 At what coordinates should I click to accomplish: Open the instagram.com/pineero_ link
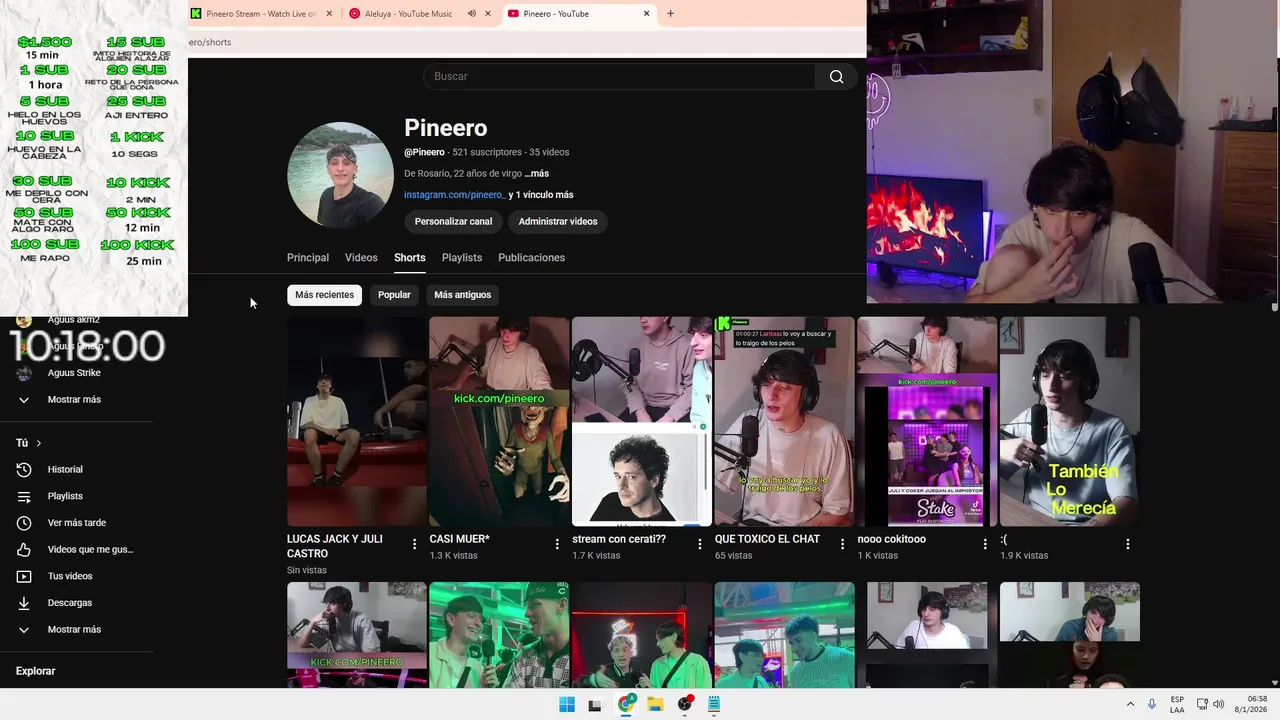pyautogui.click(x=454, y=195)
